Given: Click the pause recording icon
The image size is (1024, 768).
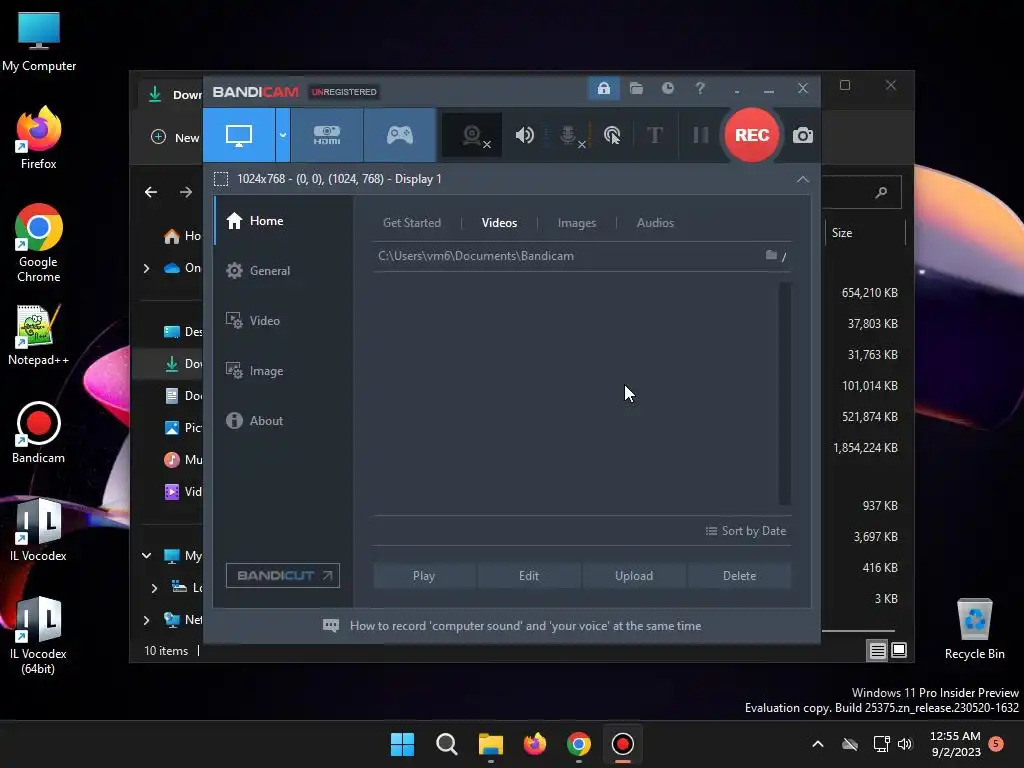Looking at the screenshot, I should tap(701, 135).
